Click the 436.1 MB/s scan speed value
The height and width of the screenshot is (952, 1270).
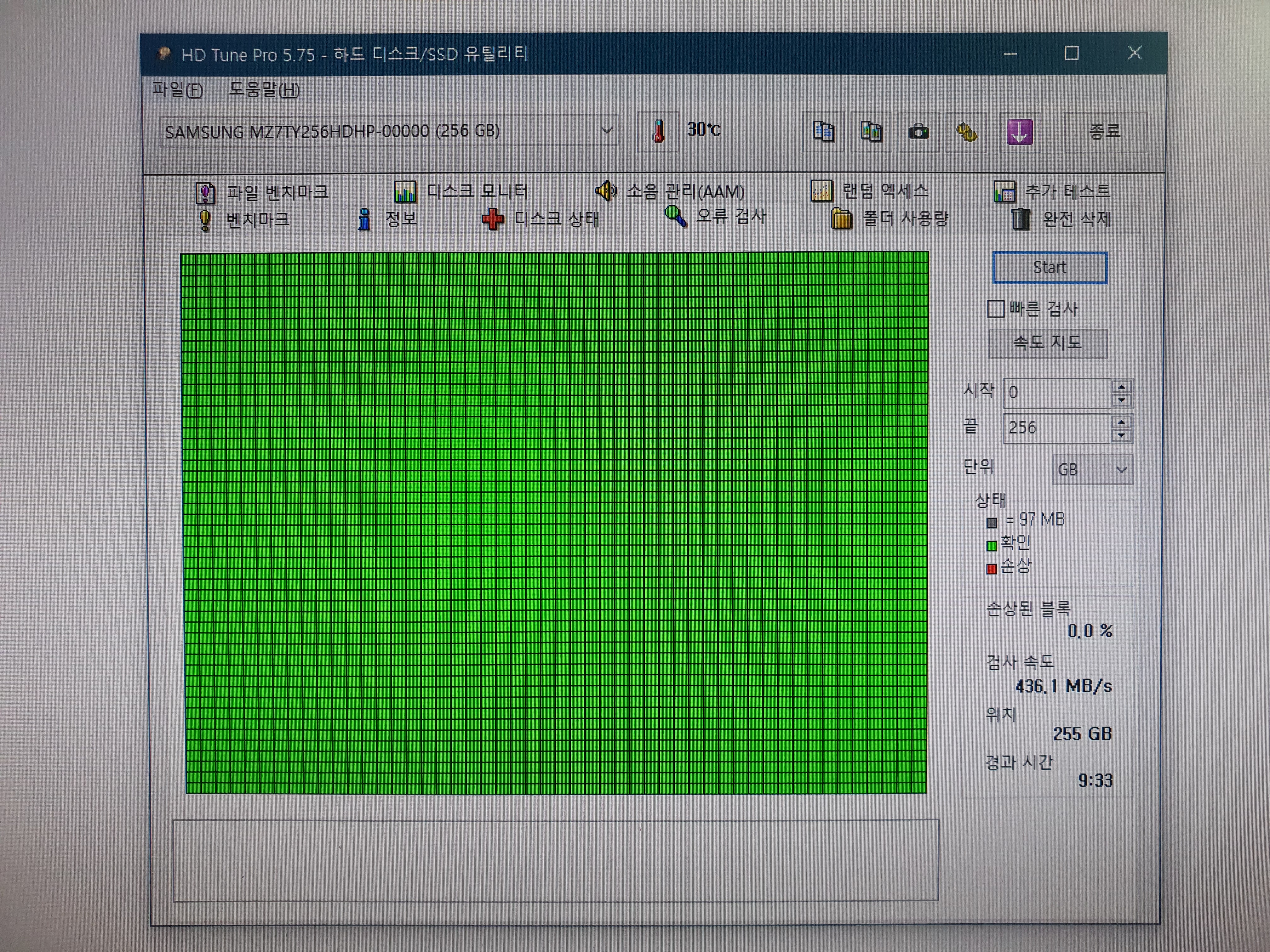pos(1063,686)
